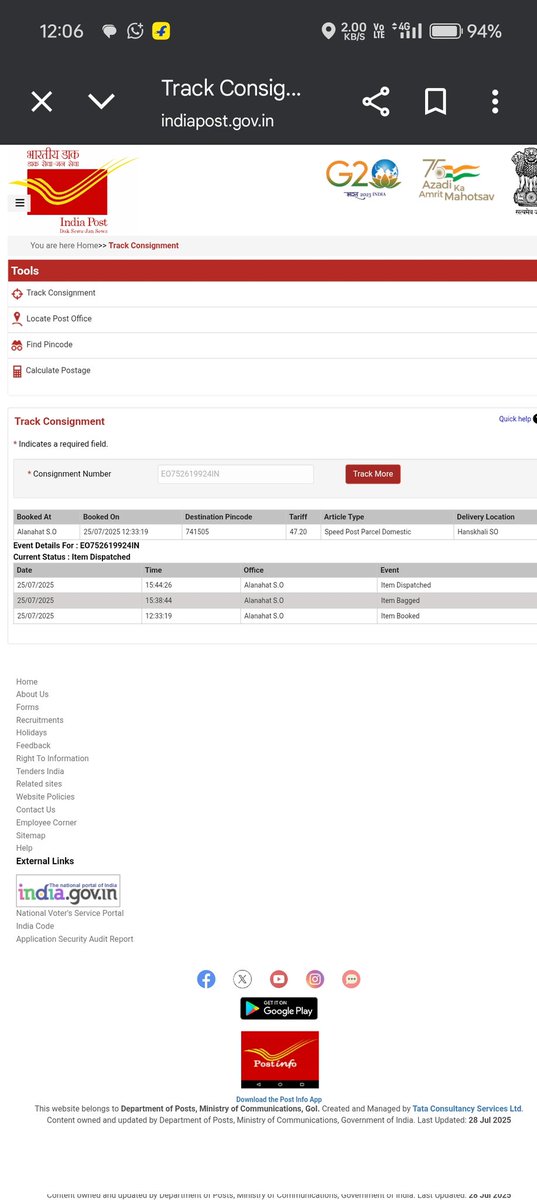Select Speed Post Parcel Domestic cell

click(387, 532)
